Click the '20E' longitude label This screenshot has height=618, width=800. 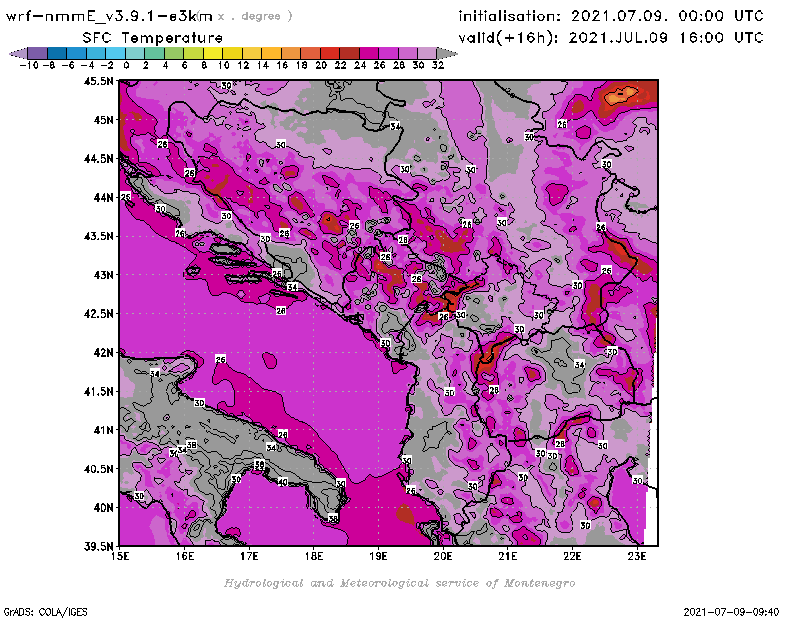pyautogui.click(x=443, y=556)
